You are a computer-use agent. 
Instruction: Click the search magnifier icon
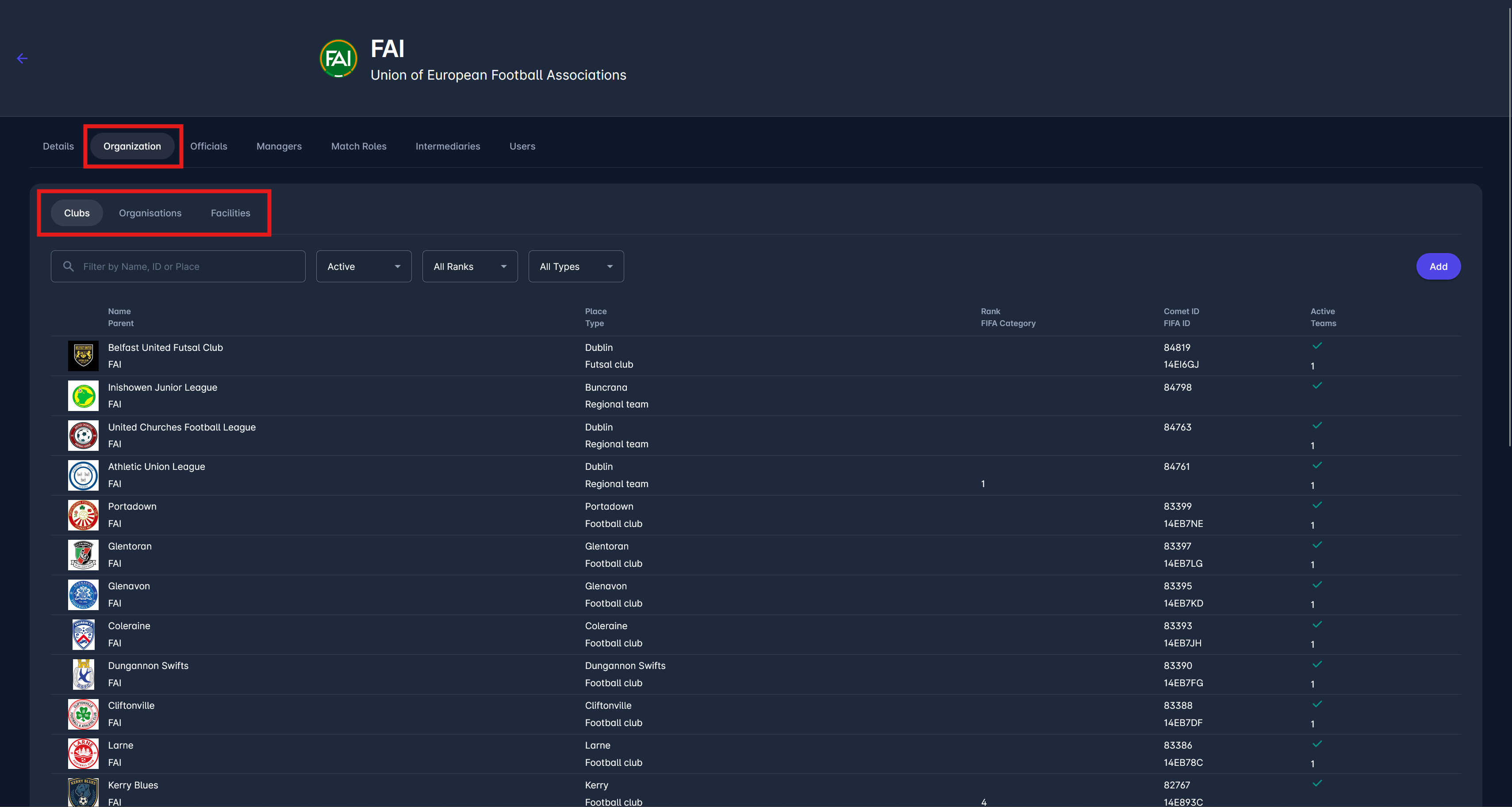point(69,266)
